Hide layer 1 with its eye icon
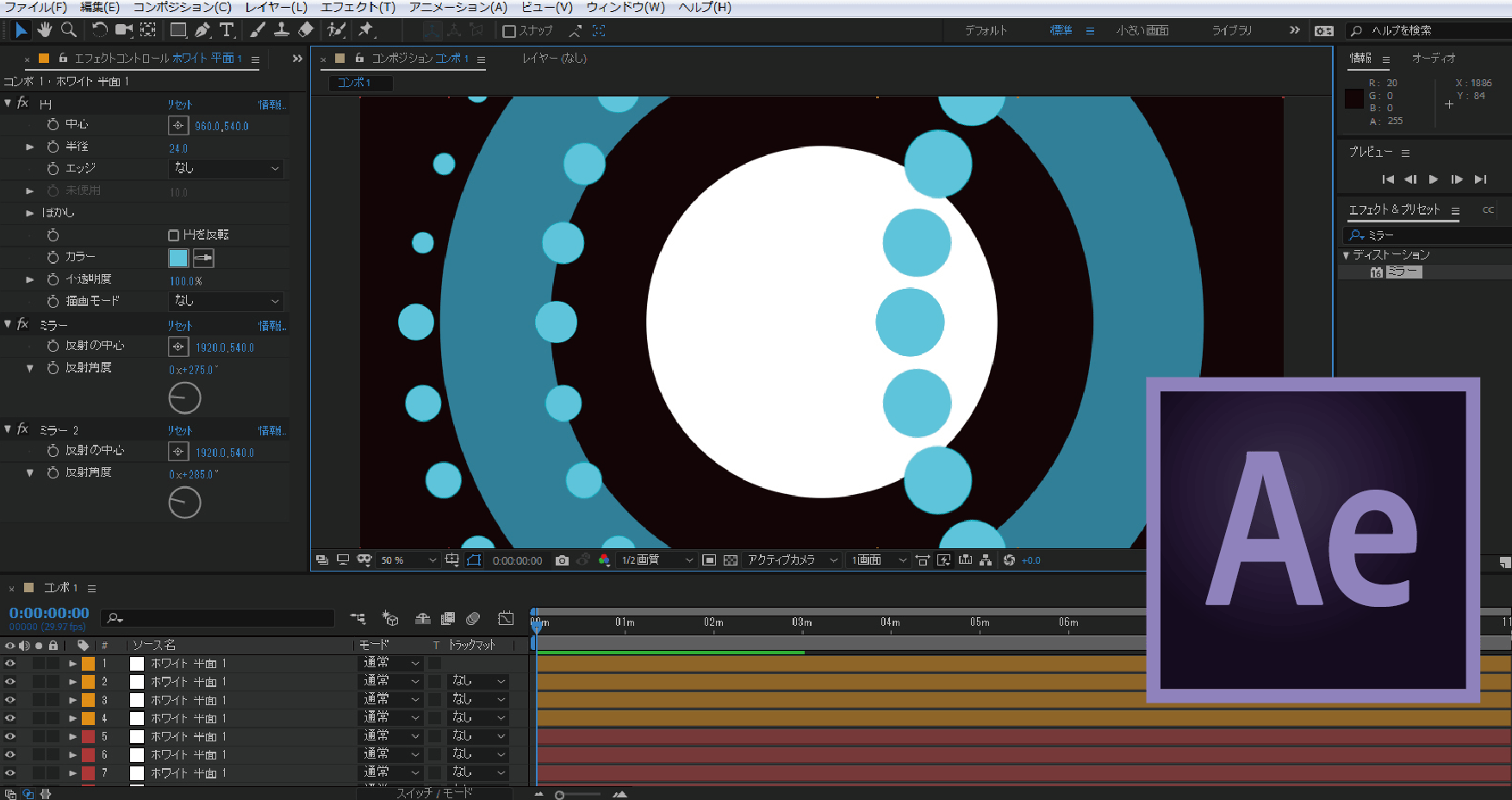Viewport: 1512px width, 800px height. (x=10, y=663)
